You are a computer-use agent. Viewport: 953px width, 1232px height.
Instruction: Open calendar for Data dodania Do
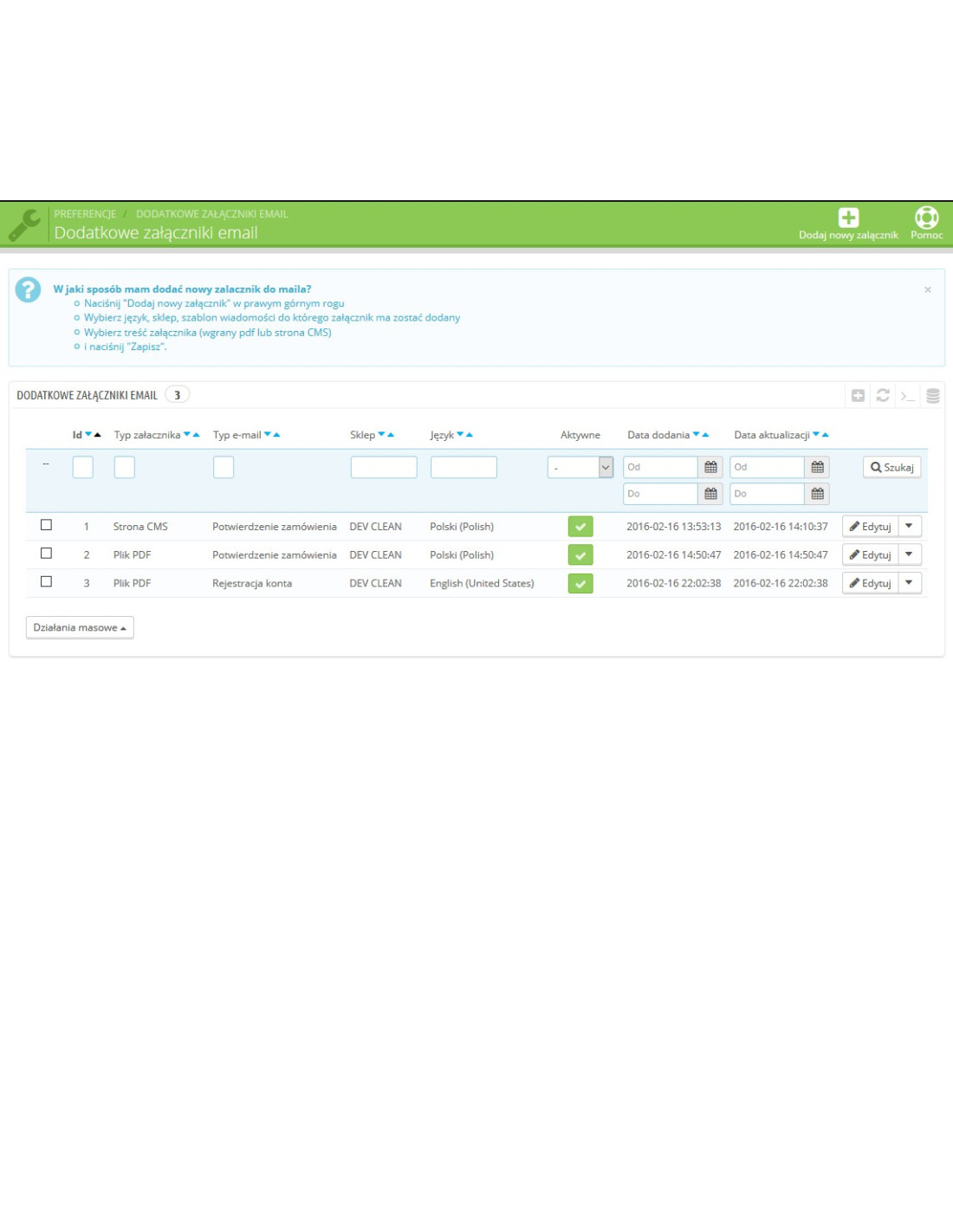710,494
